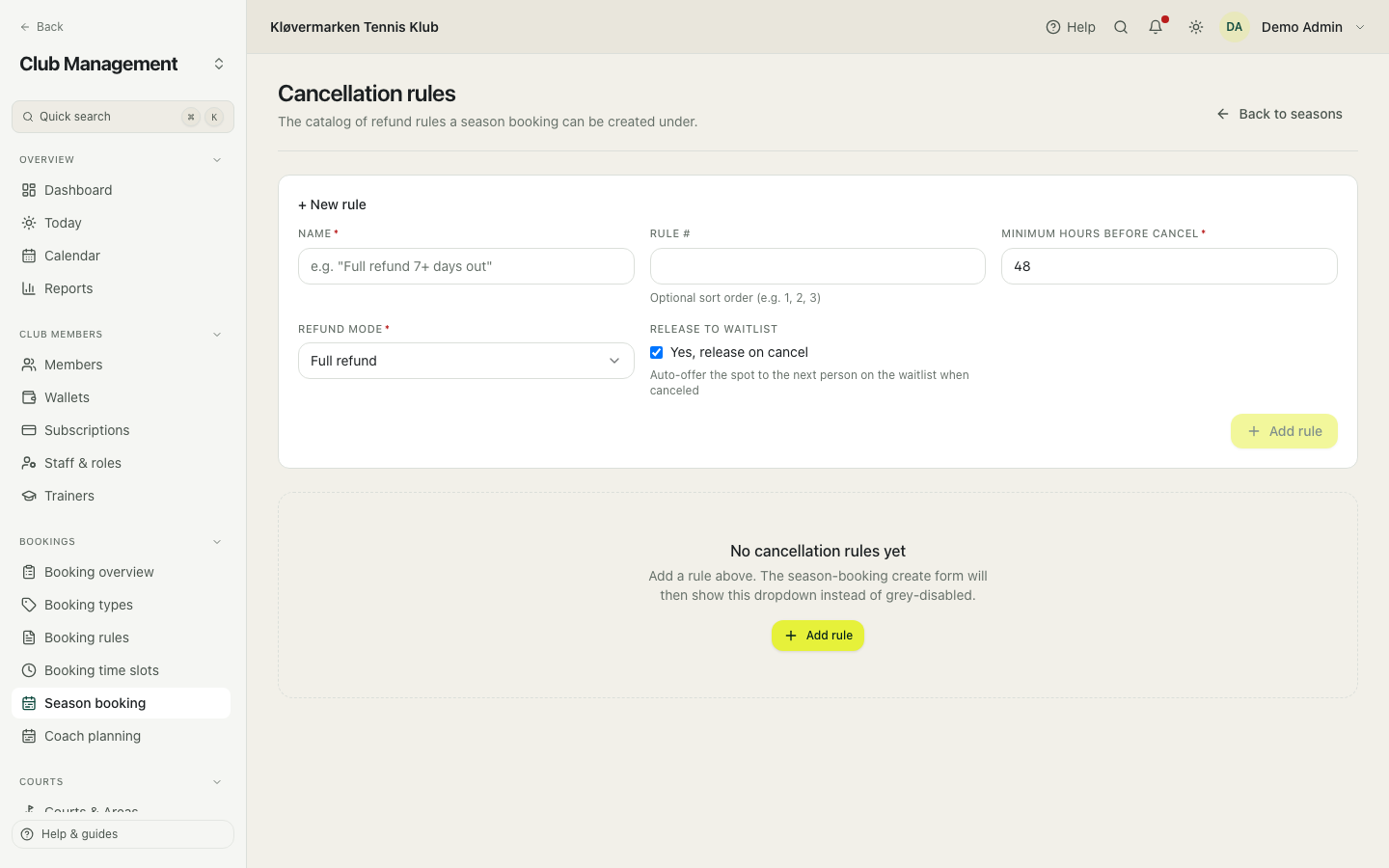This screenshot has height=868, width=1389.
Task: Collapse the Club Members sidebar section
Action: (217, 335)
